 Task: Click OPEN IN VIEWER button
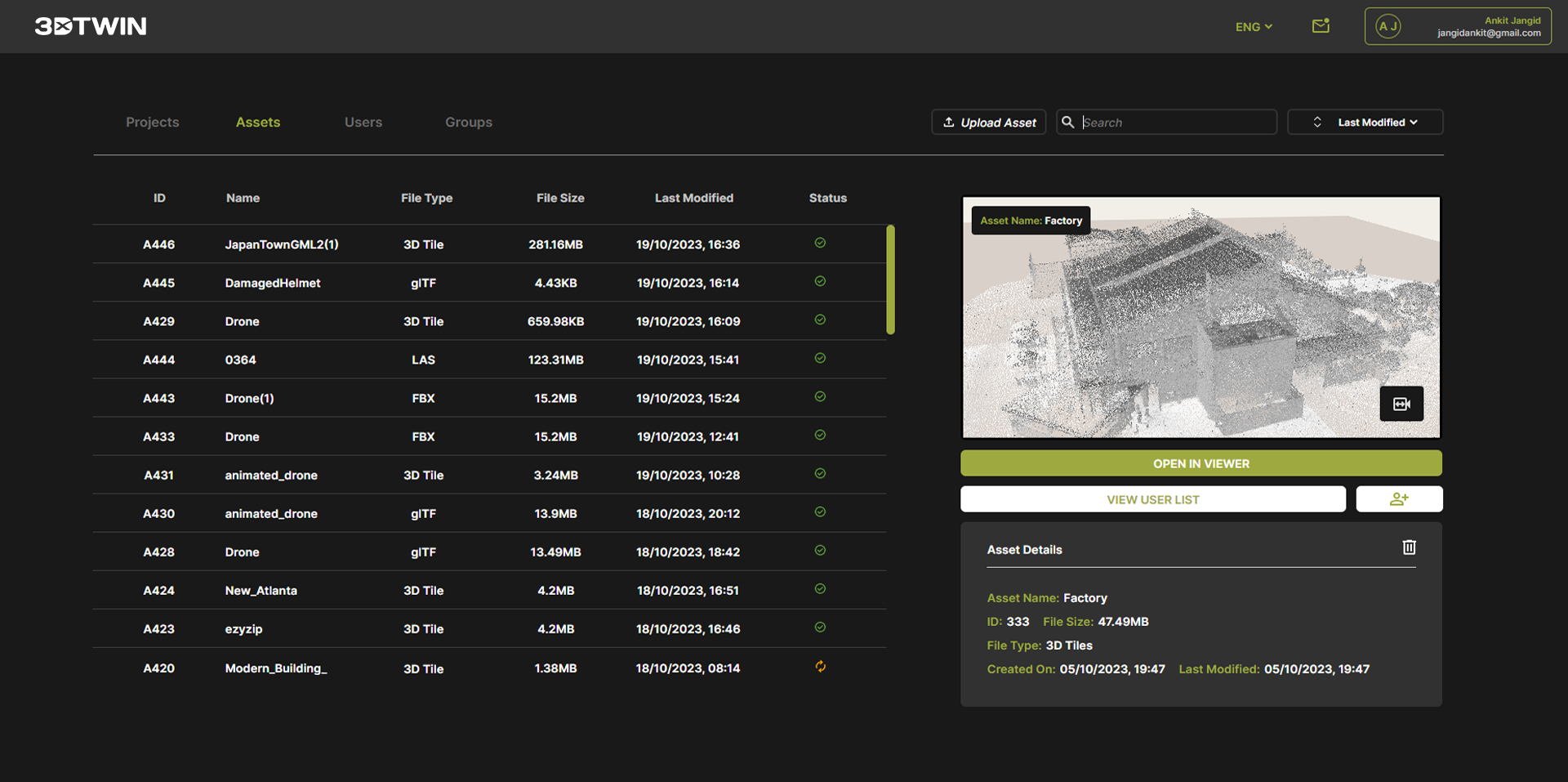coord(1201,463)
